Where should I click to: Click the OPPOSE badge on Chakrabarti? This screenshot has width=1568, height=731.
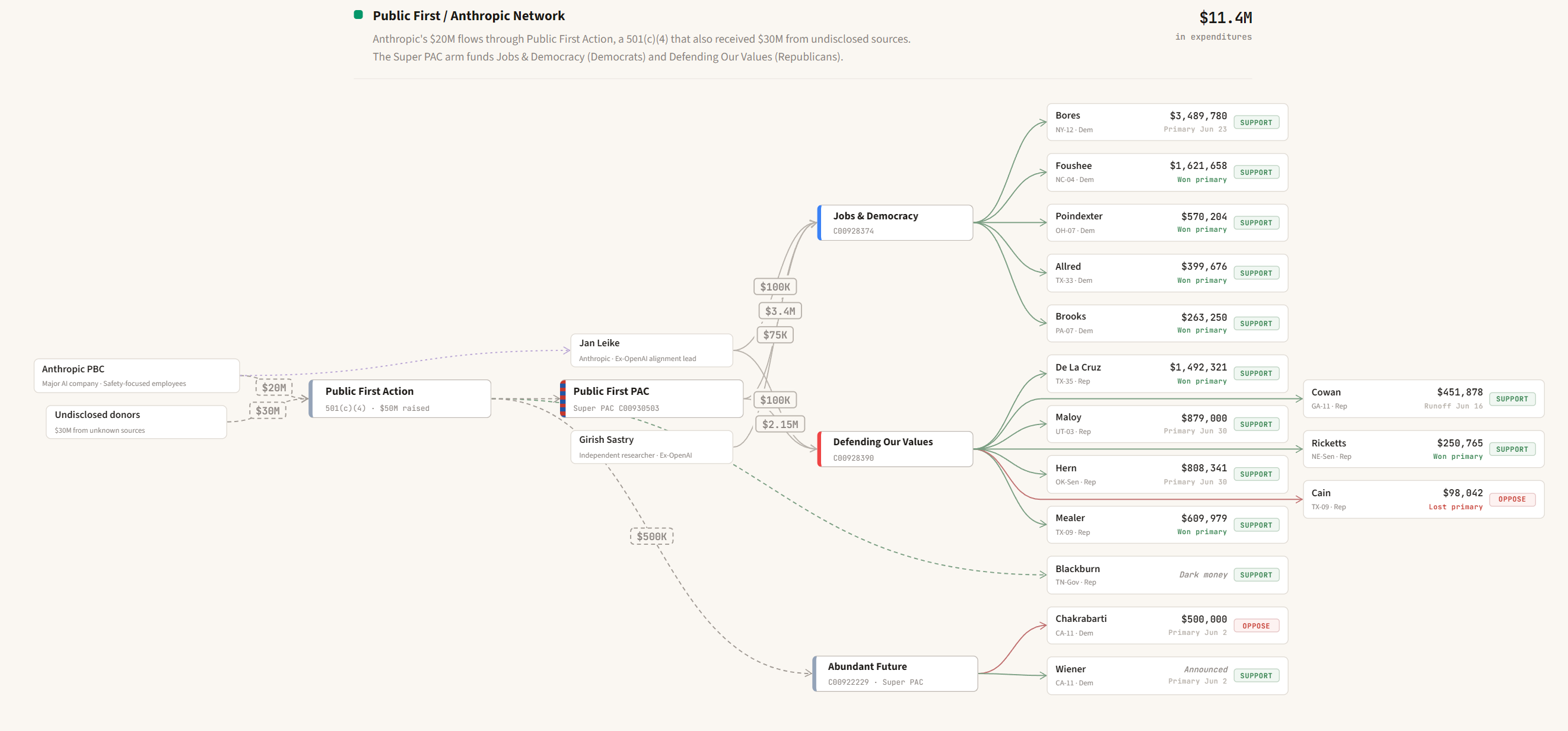point(1256,626)
